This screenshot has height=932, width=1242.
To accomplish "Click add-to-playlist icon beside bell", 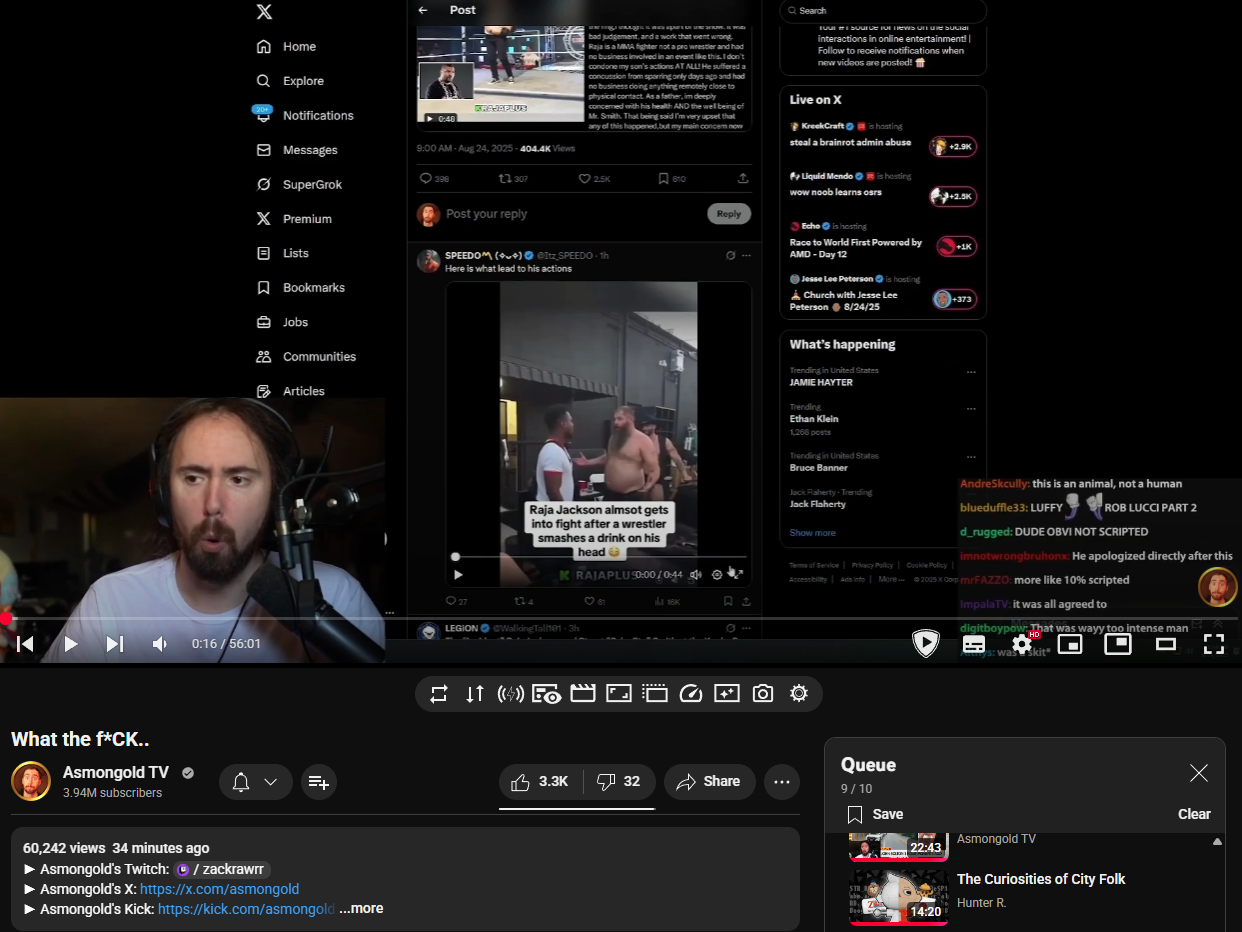I will click(x=318, y=782).
